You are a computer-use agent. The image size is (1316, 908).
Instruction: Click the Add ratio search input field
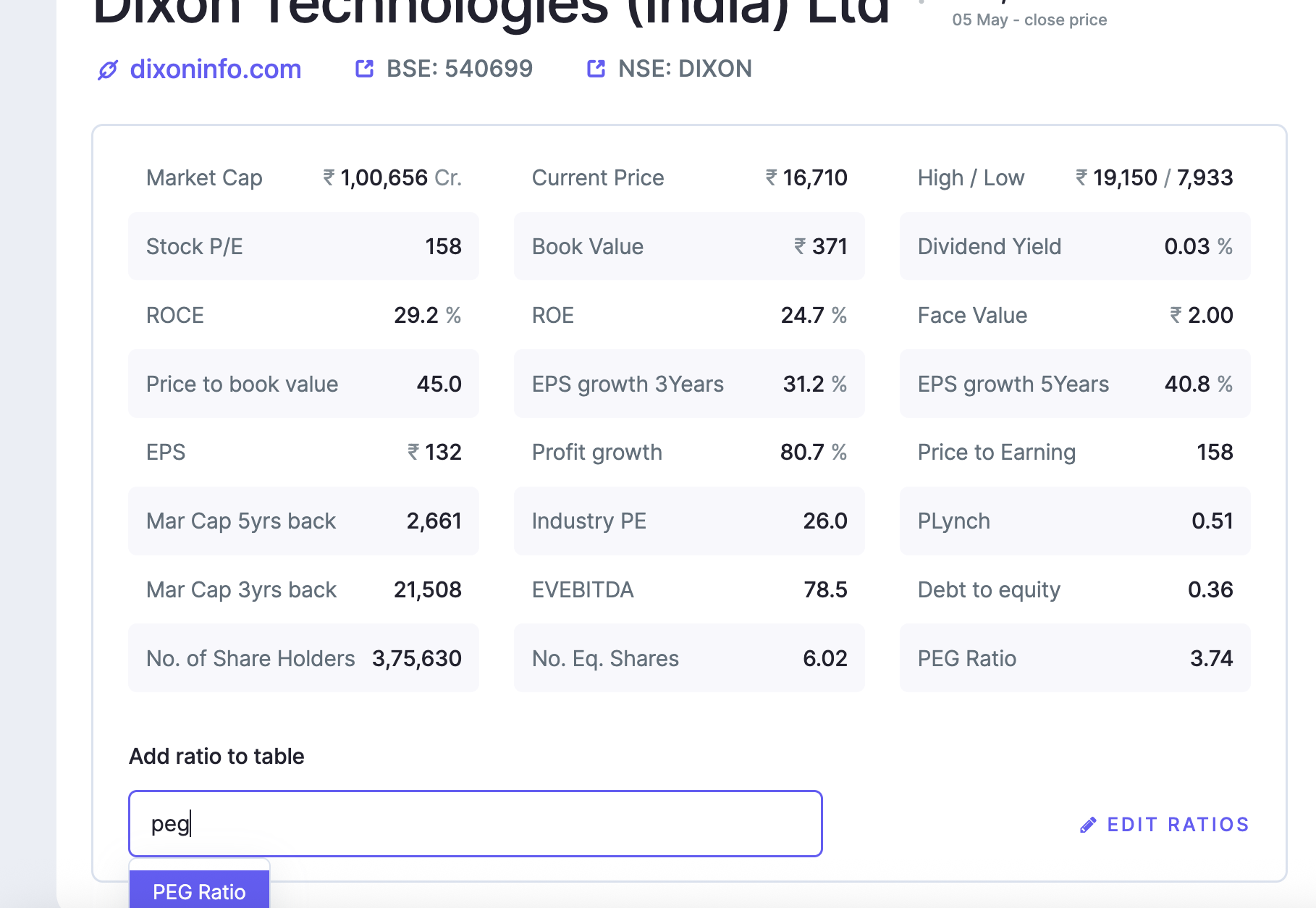point(475,824)
